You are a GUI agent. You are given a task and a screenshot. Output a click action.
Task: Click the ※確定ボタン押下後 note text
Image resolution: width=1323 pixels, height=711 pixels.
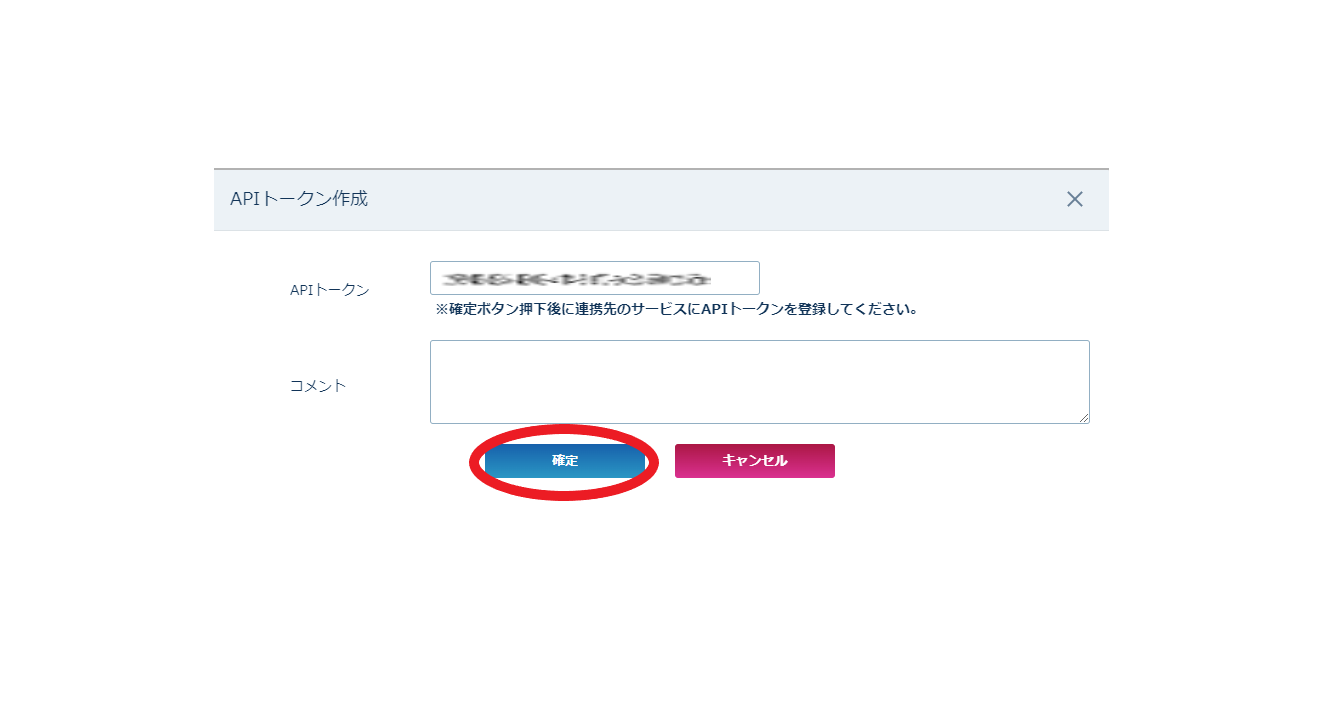[x=677, y=309]
